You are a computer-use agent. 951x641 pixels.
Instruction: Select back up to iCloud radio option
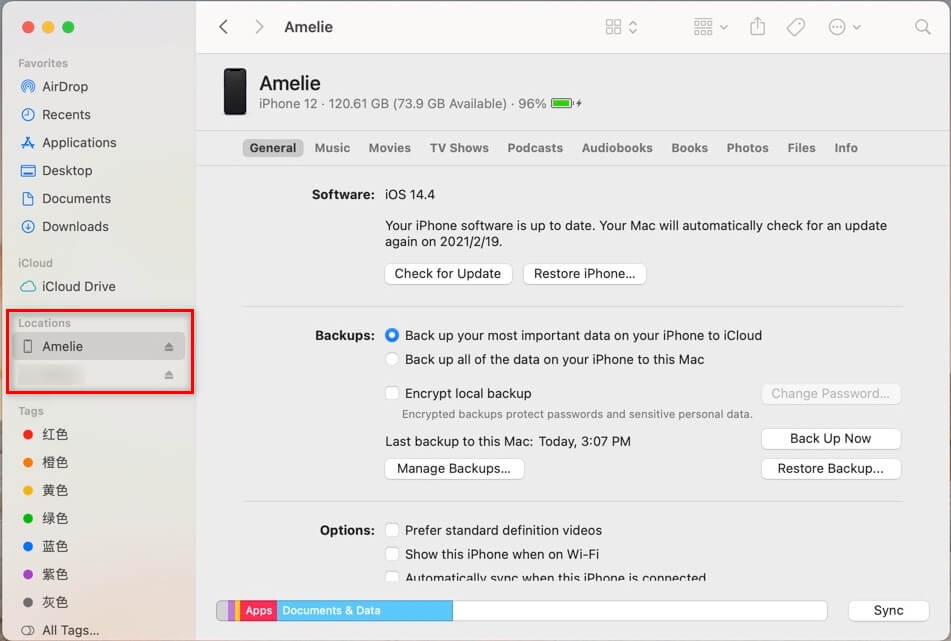pos(392,335)
